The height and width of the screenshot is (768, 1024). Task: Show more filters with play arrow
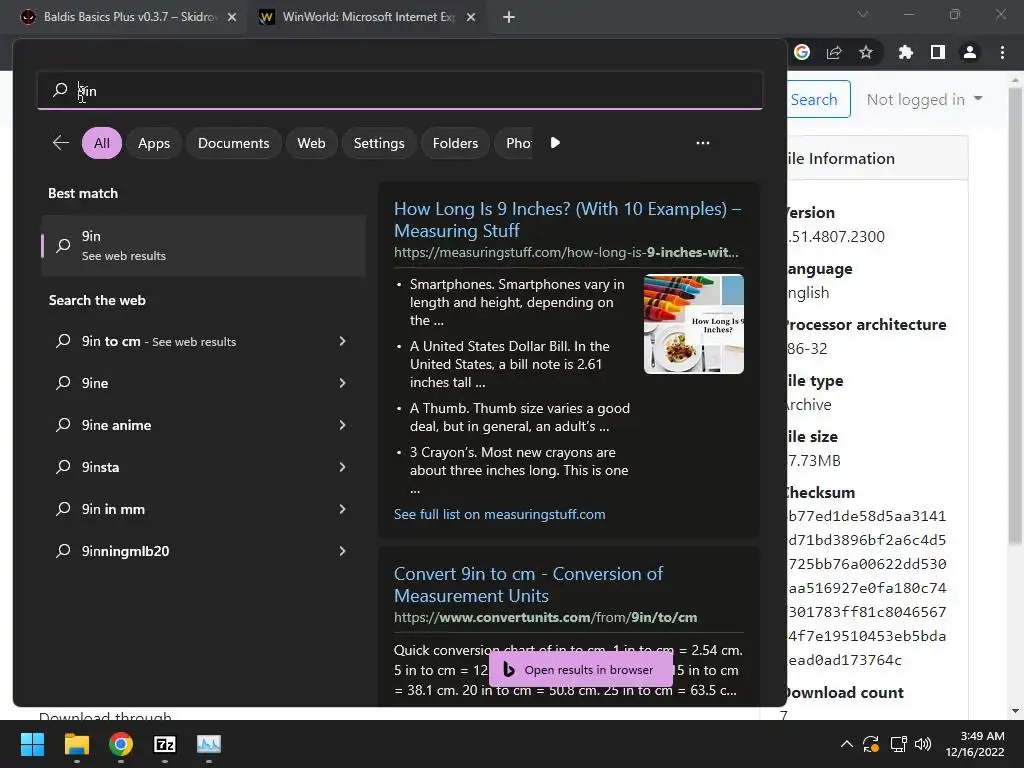tap(555, 142)
